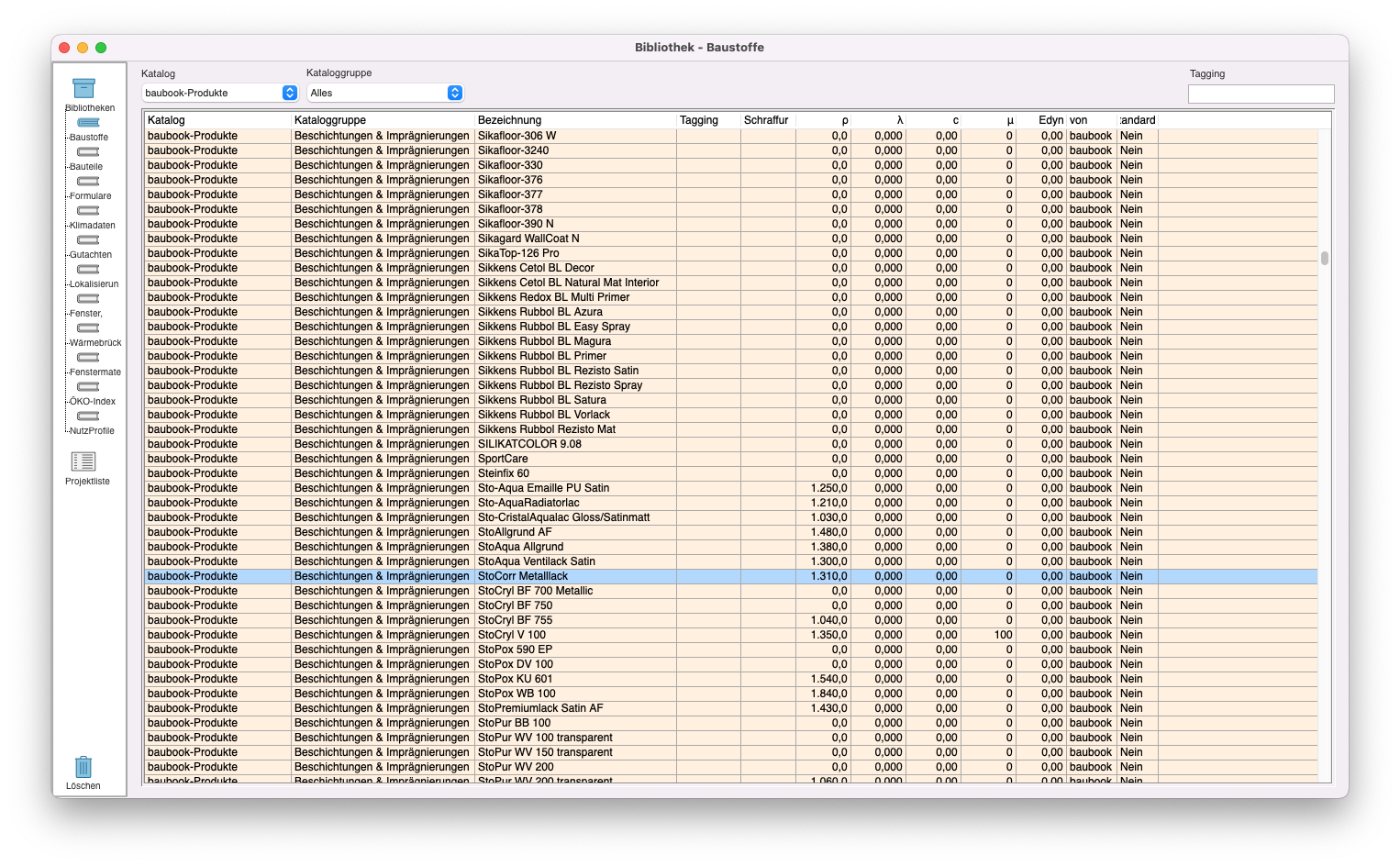The width and height of the screenshot is (1400, 866).
Task: Select the row StoCryl BF 700 Metallic
Action: 731,591
